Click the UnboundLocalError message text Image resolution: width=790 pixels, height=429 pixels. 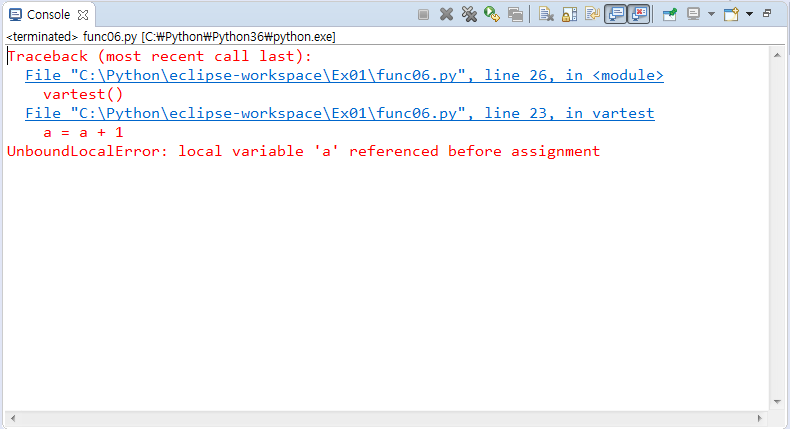(303, 151)
